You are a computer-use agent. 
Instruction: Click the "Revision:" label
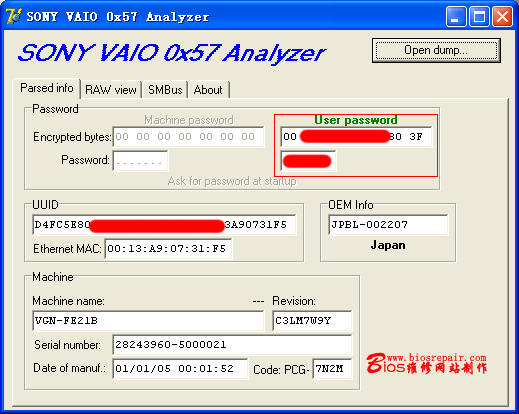pyautogui.click(x=294, y=301)
